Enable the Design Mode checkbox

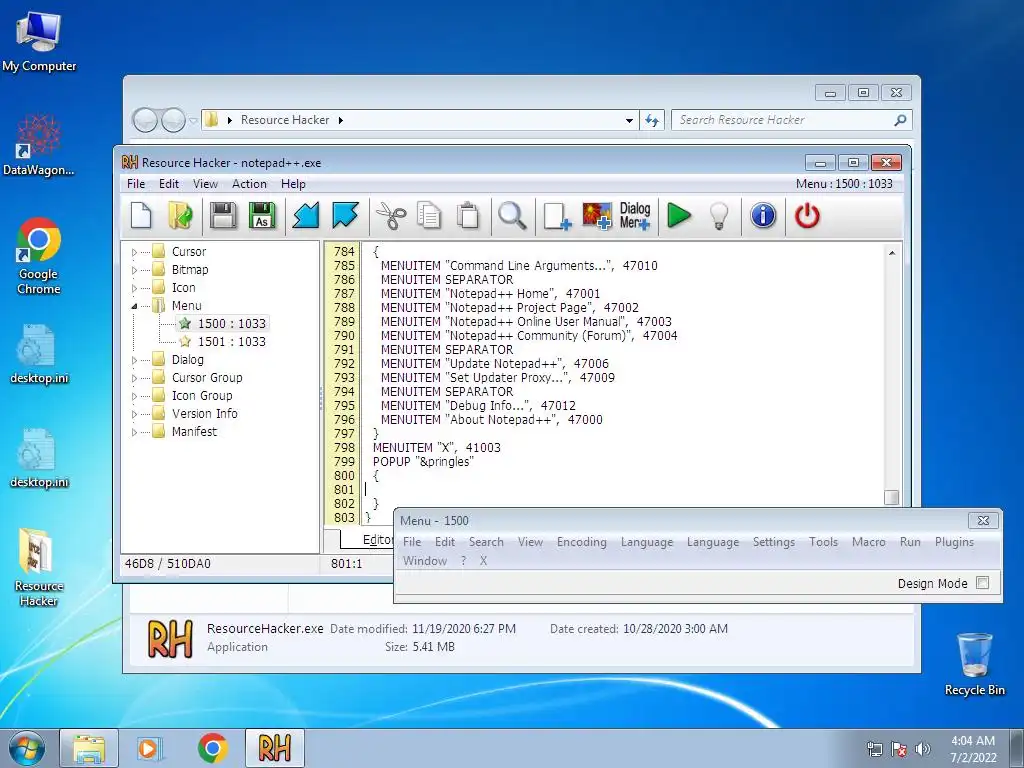[x=982, y=583]
